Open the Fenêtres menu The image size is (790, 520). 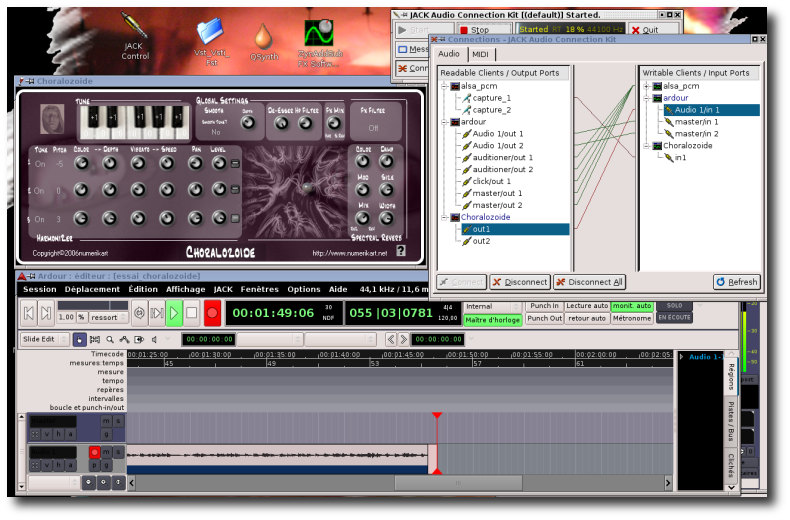tap(259, 290)
